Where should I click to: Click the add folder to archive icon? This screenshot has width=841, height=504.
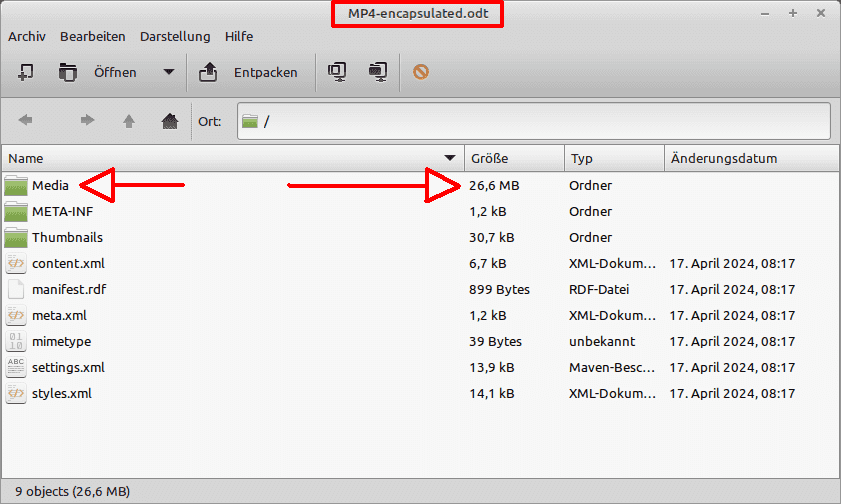(377, 72)
